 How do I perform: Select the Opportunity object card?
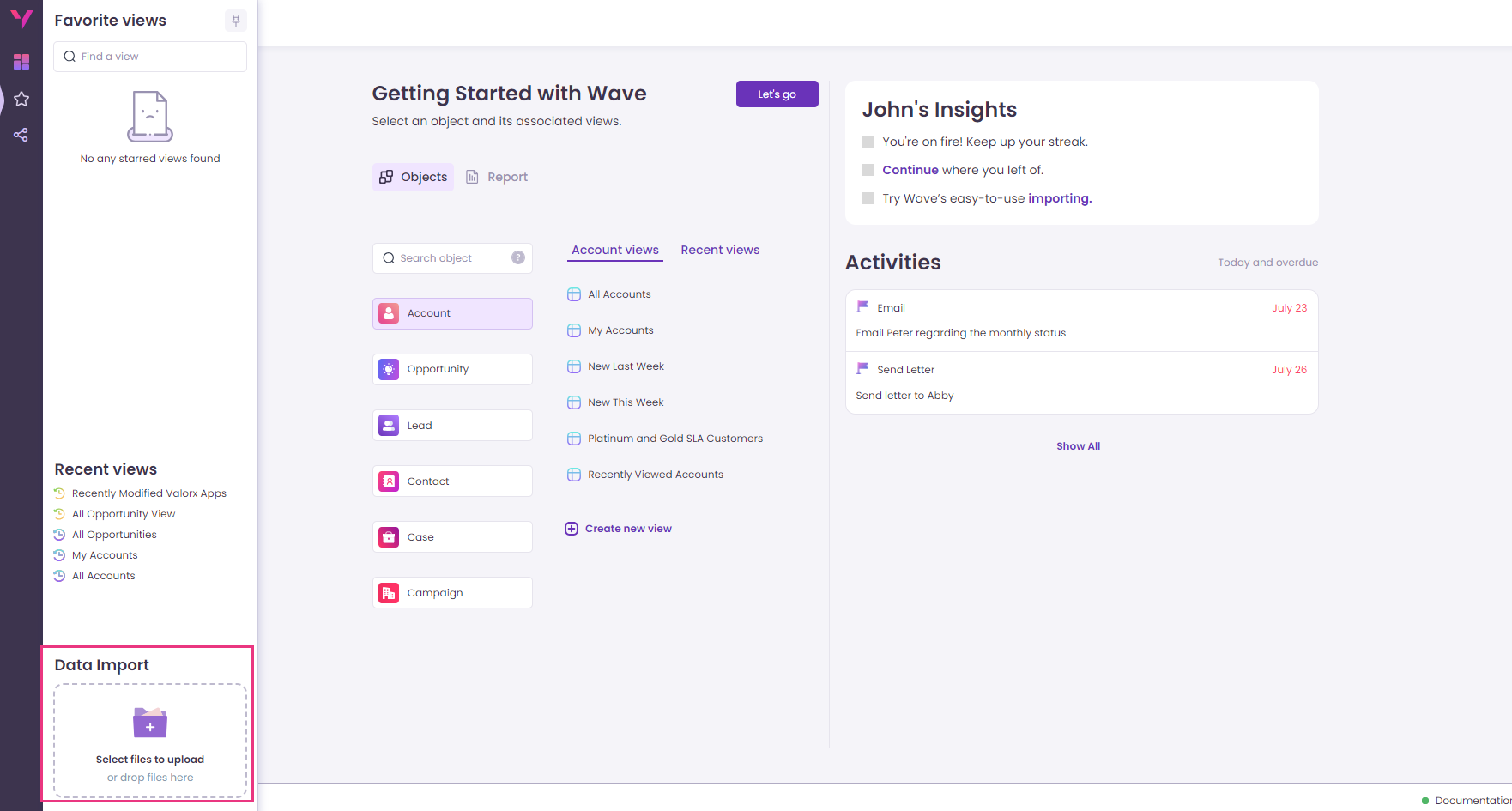[x=452, y=369]
